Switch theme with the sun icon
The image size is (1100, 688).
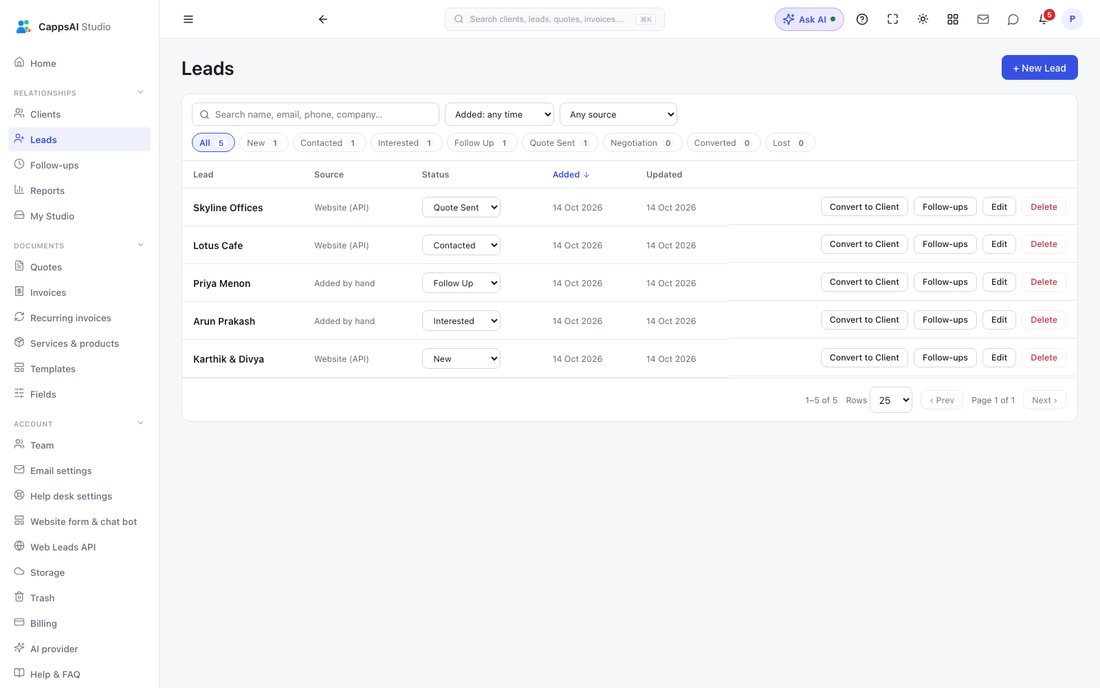923,20
